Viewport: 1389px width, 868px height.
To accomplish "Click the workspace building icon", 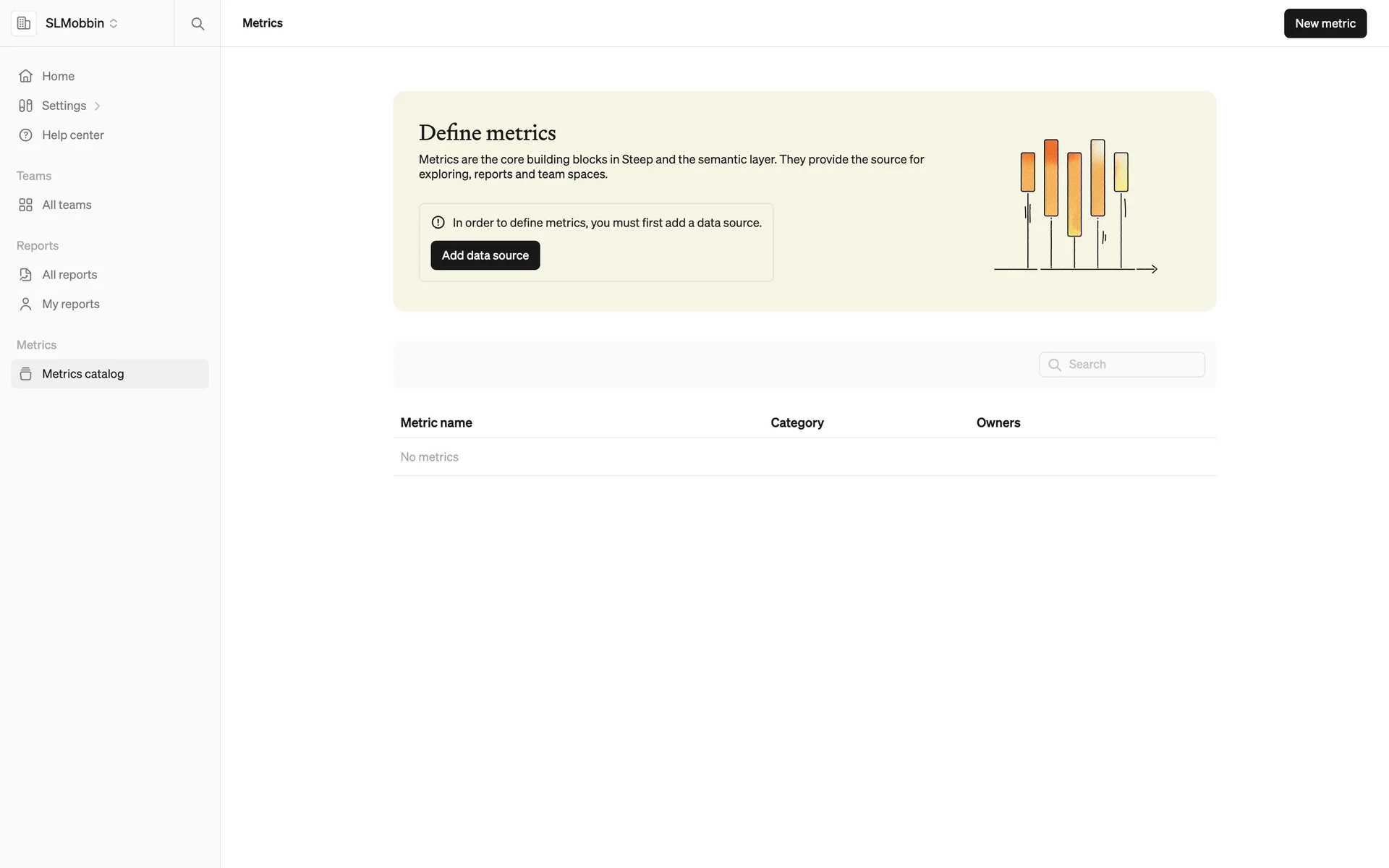I will [x=24, y=23].
